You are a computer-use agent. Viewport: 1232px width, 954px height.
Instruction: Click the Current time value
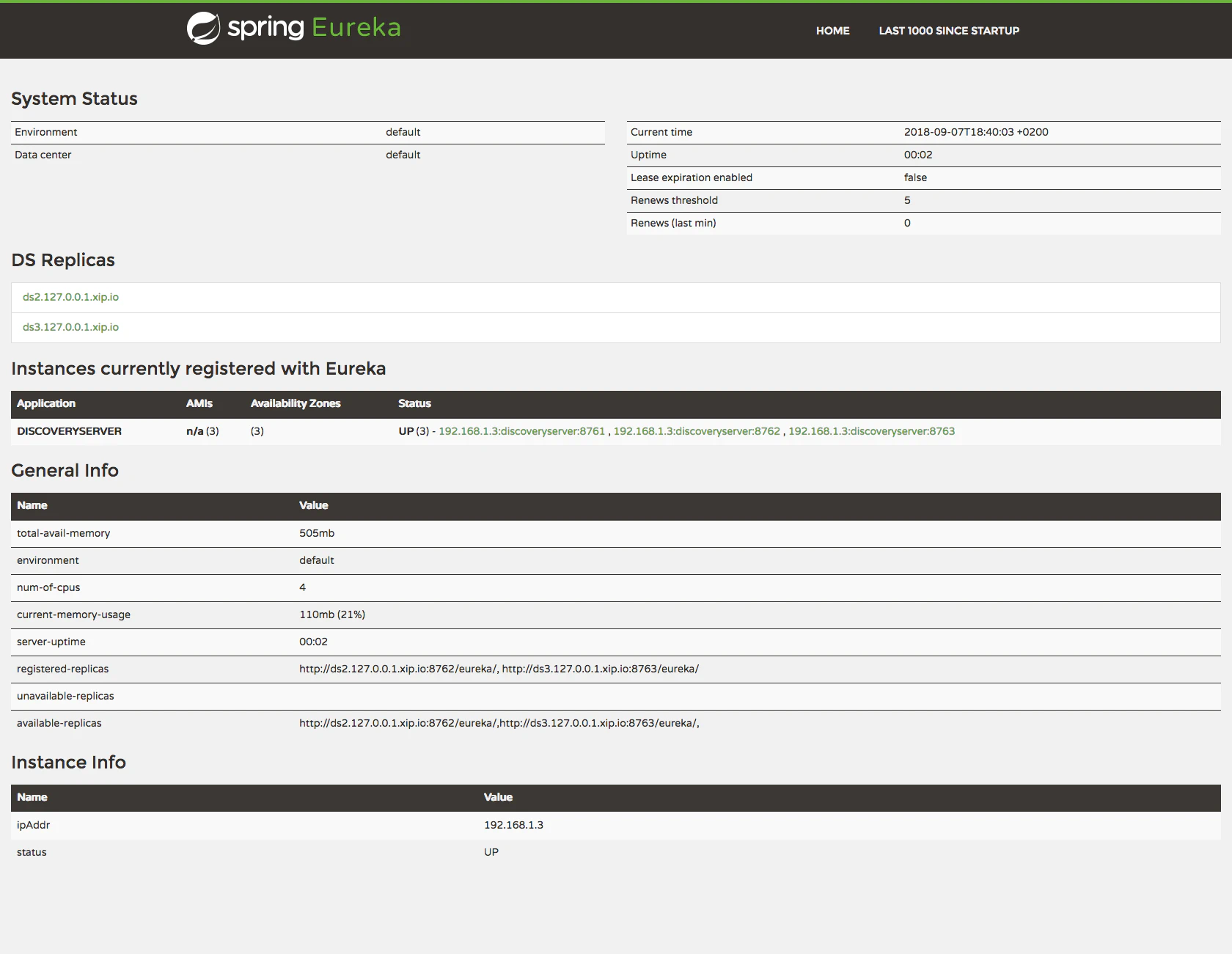(x=975, y=132)
